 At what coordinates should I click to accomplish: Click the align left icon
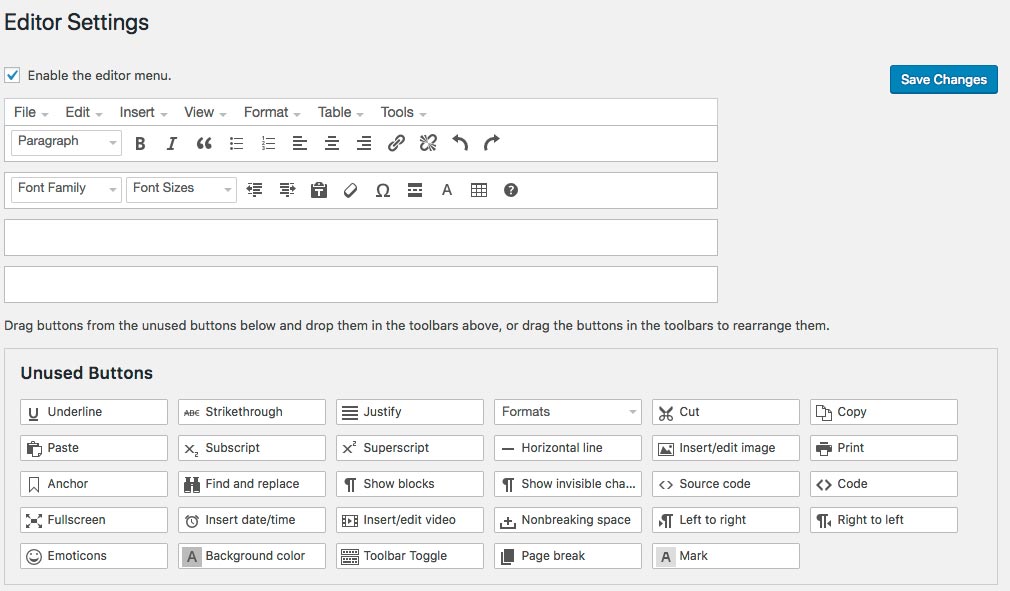coord(300,144)
